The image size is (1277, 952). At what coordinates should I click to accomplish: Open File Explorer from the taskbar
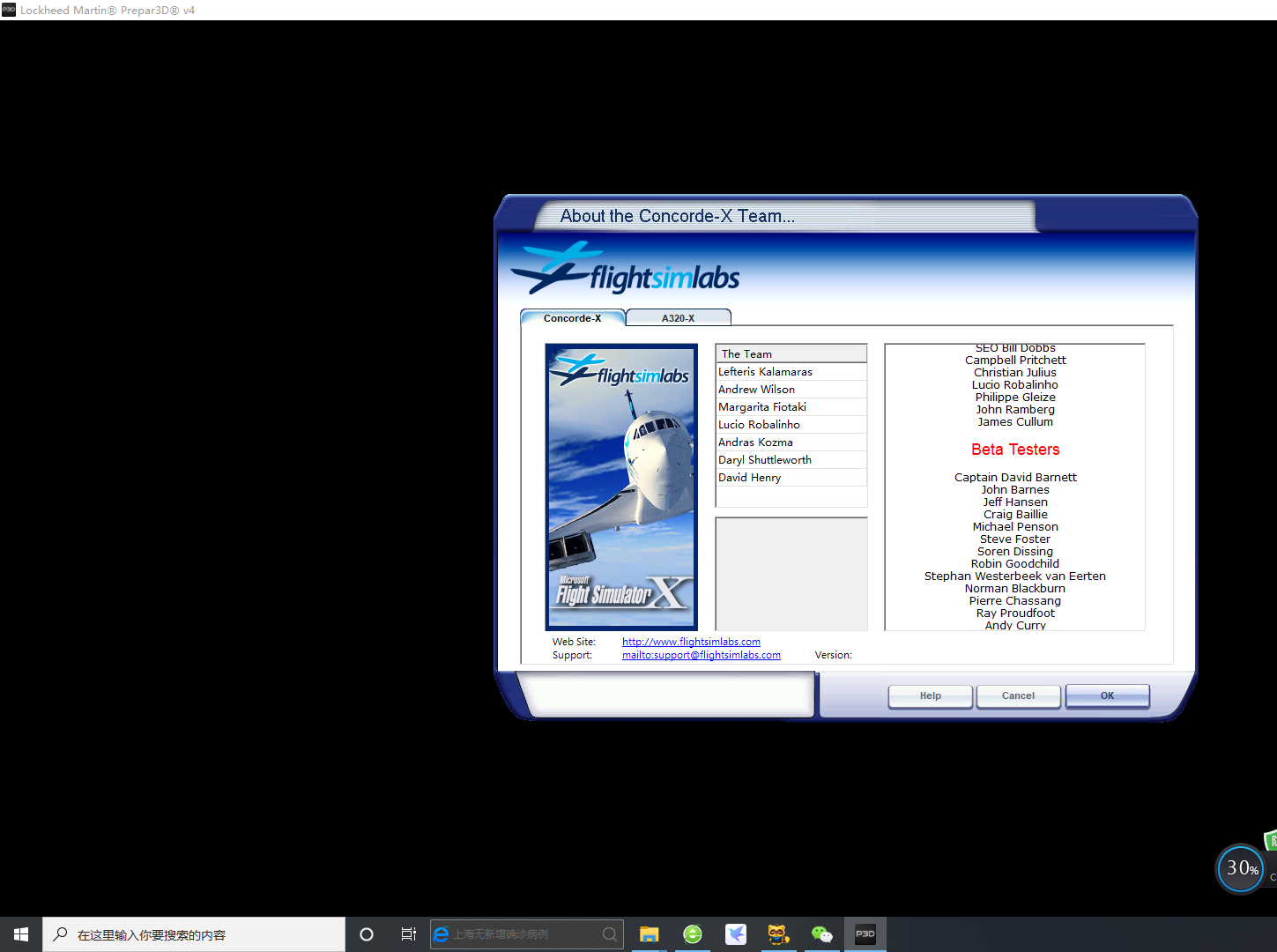tap(650, 934)
